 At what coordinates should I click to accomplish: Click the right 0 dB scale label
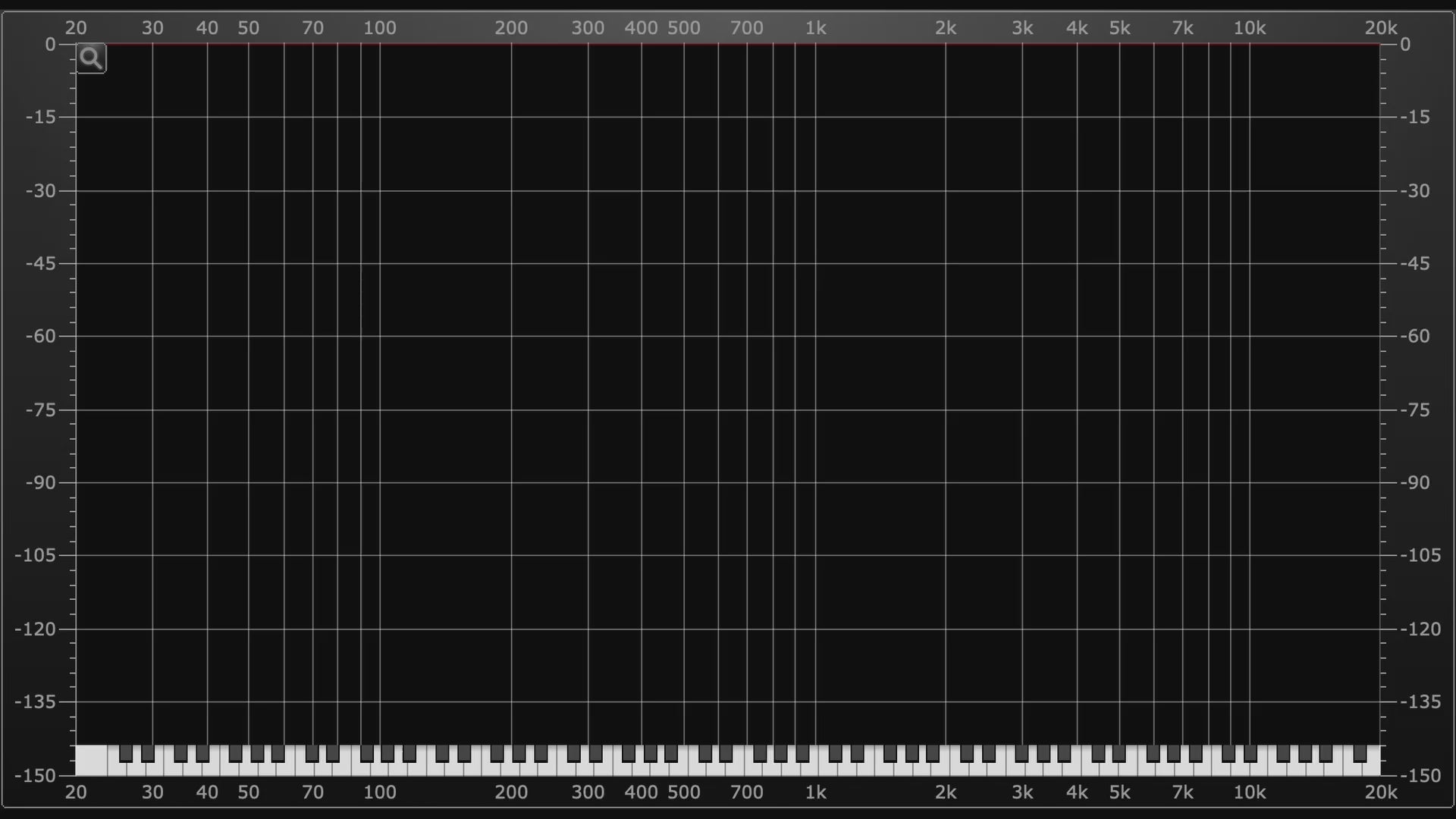pyautogui.click(x=1405, y=45)
